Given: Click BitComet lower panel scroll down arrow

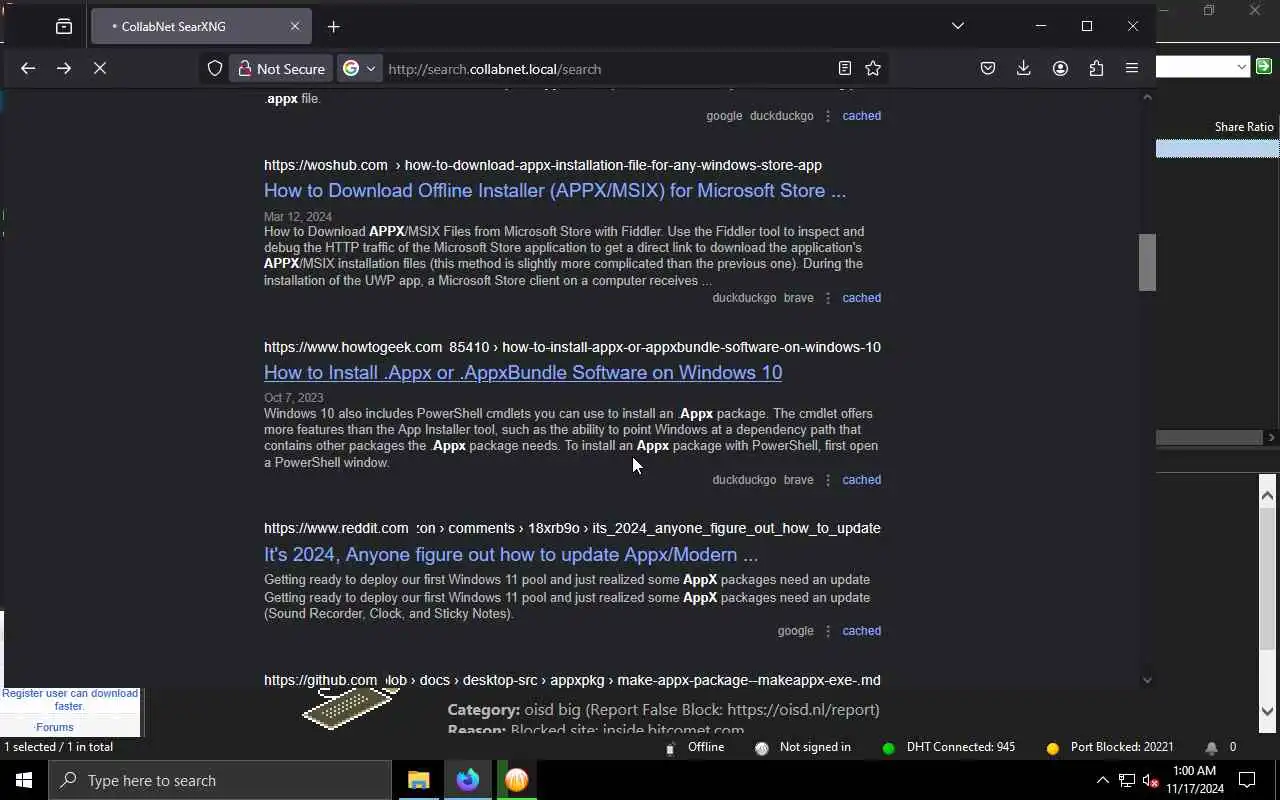Looking at the screenshot, I should click(1267, 712).
